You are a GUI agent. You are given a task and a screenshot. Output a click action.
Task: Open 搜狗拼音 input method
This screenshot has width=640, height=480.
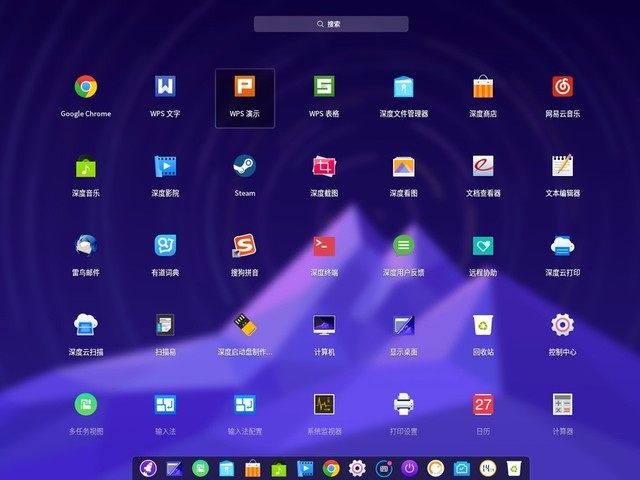[x=245, y=245]
